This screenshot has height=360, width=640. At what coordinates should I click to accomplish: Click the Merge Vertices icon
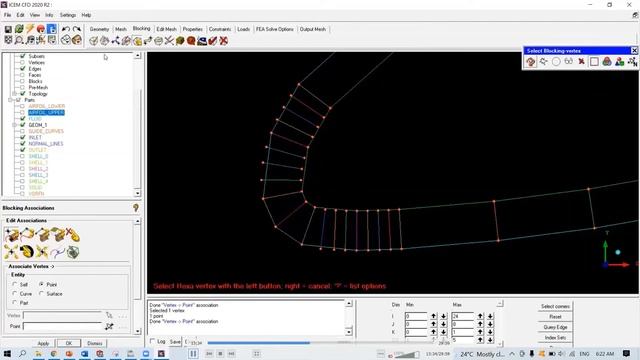pyautogui.click(x=116, y=41)
